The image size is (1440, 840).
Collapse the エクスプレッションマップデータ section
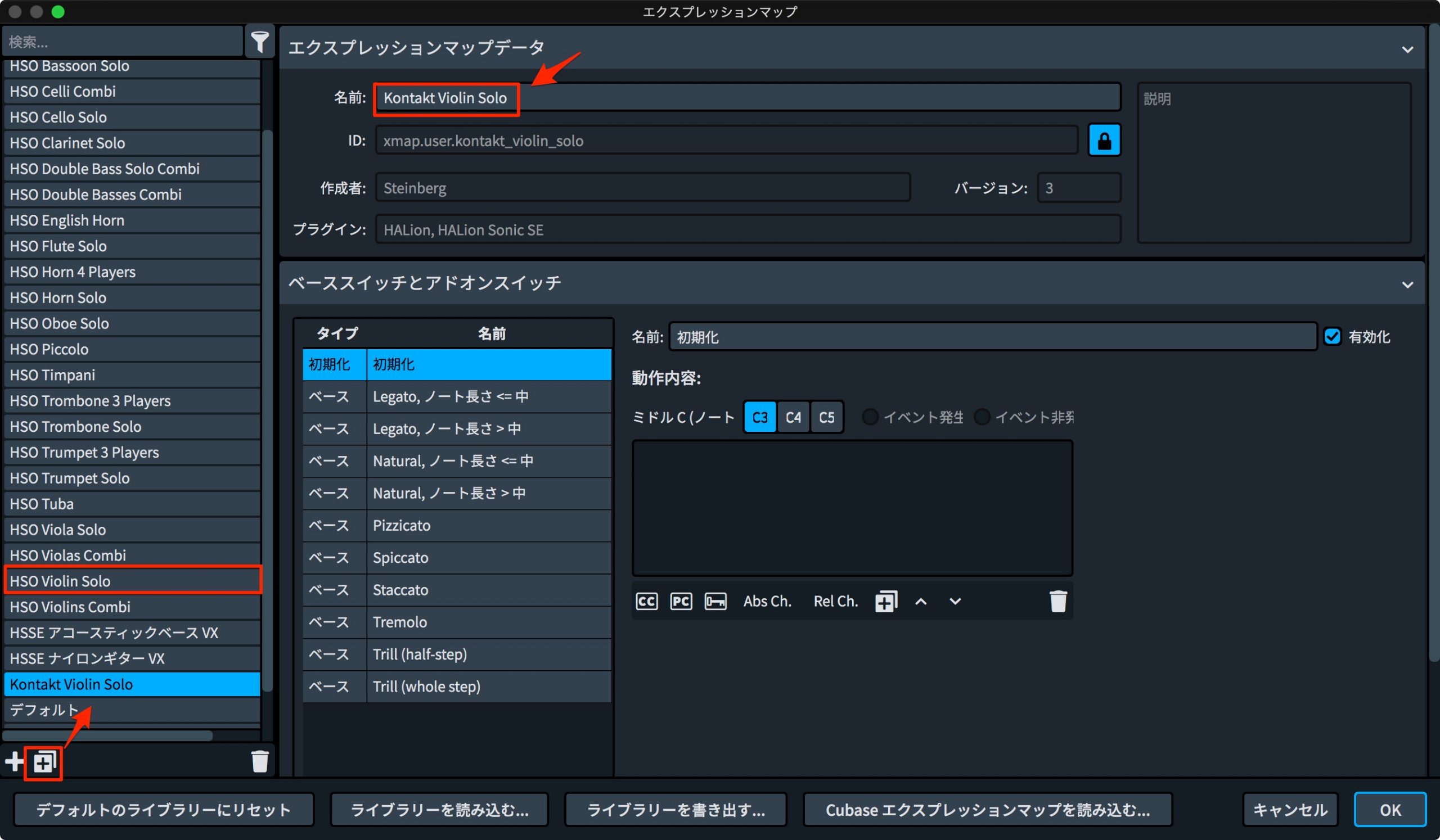coord(1407,49)
